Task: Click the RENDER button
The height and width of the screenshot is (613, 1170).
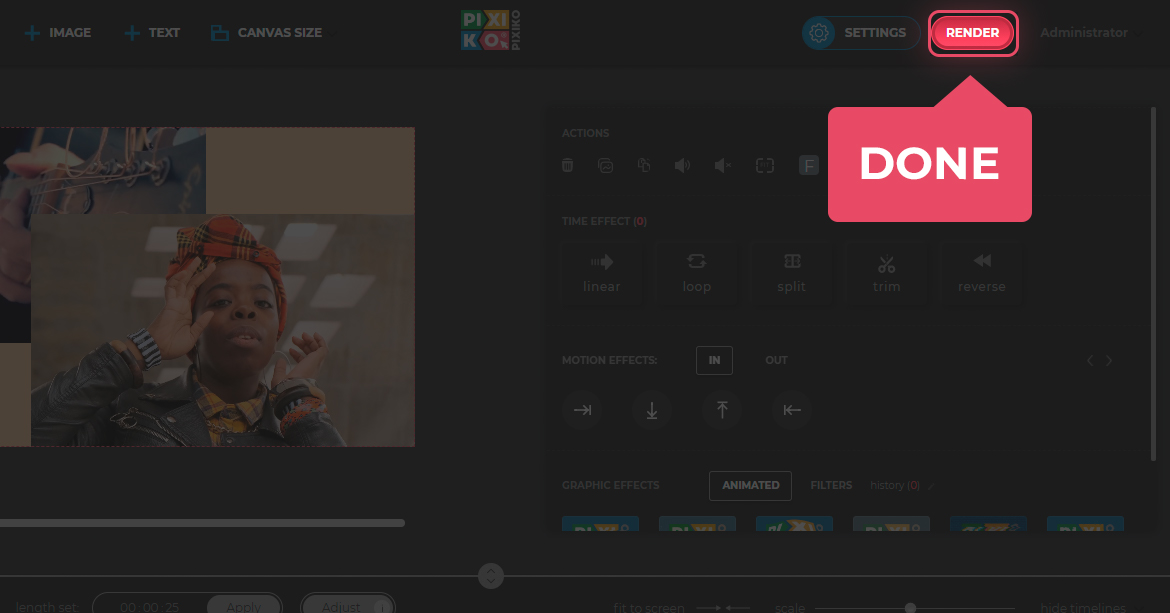Action: pyautogui.click(x=971, y=32)
